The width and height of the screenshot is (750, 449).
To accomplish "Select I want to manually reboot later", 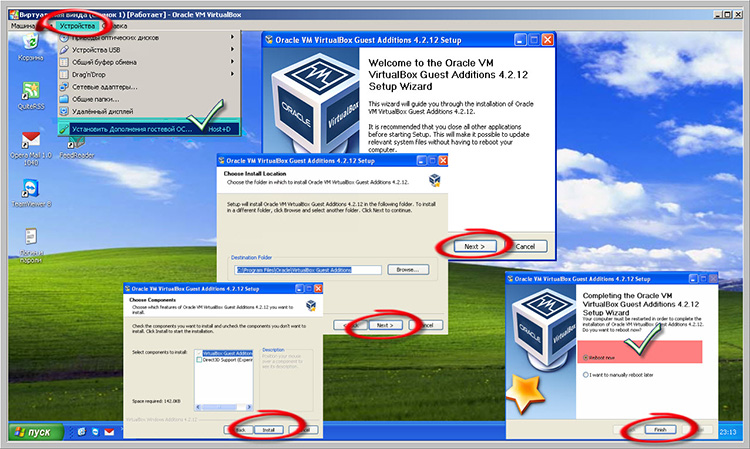I will click(585, 375).
